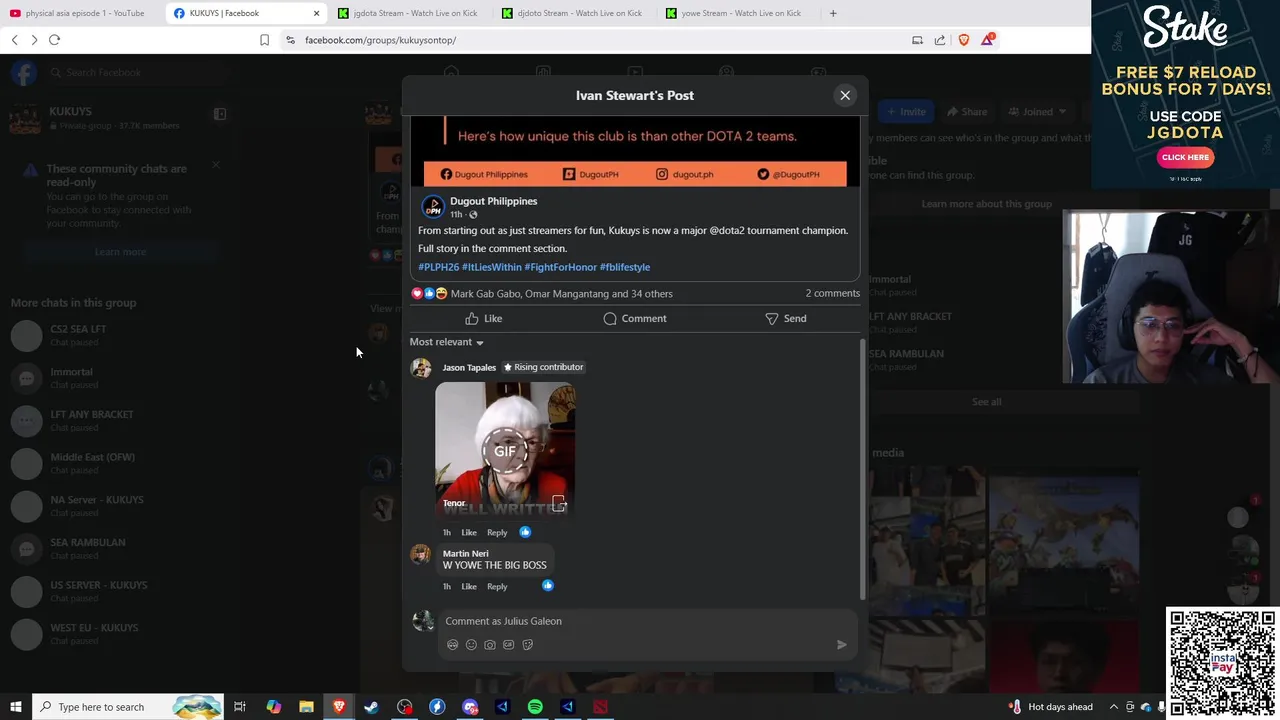The image size is (1280, 720).
Task: Open Task View on the taskbar
Action: [x=240, y=707]
